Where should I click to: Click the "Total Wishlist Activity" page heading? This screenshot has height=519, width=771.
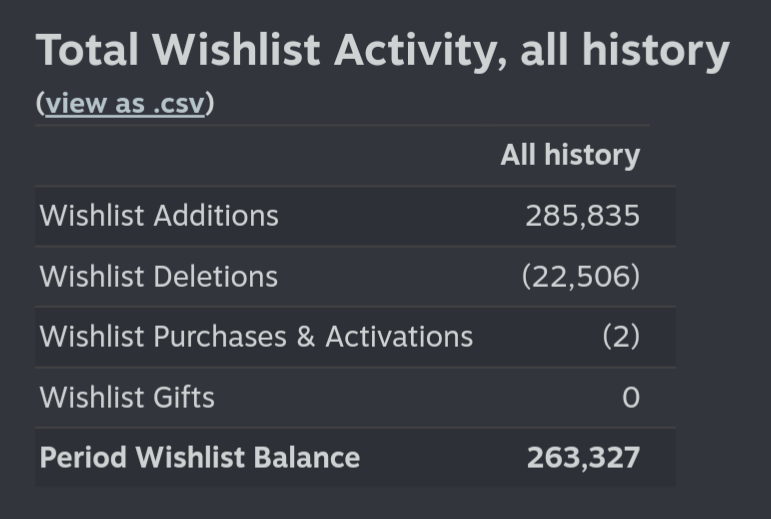[383, 51]
